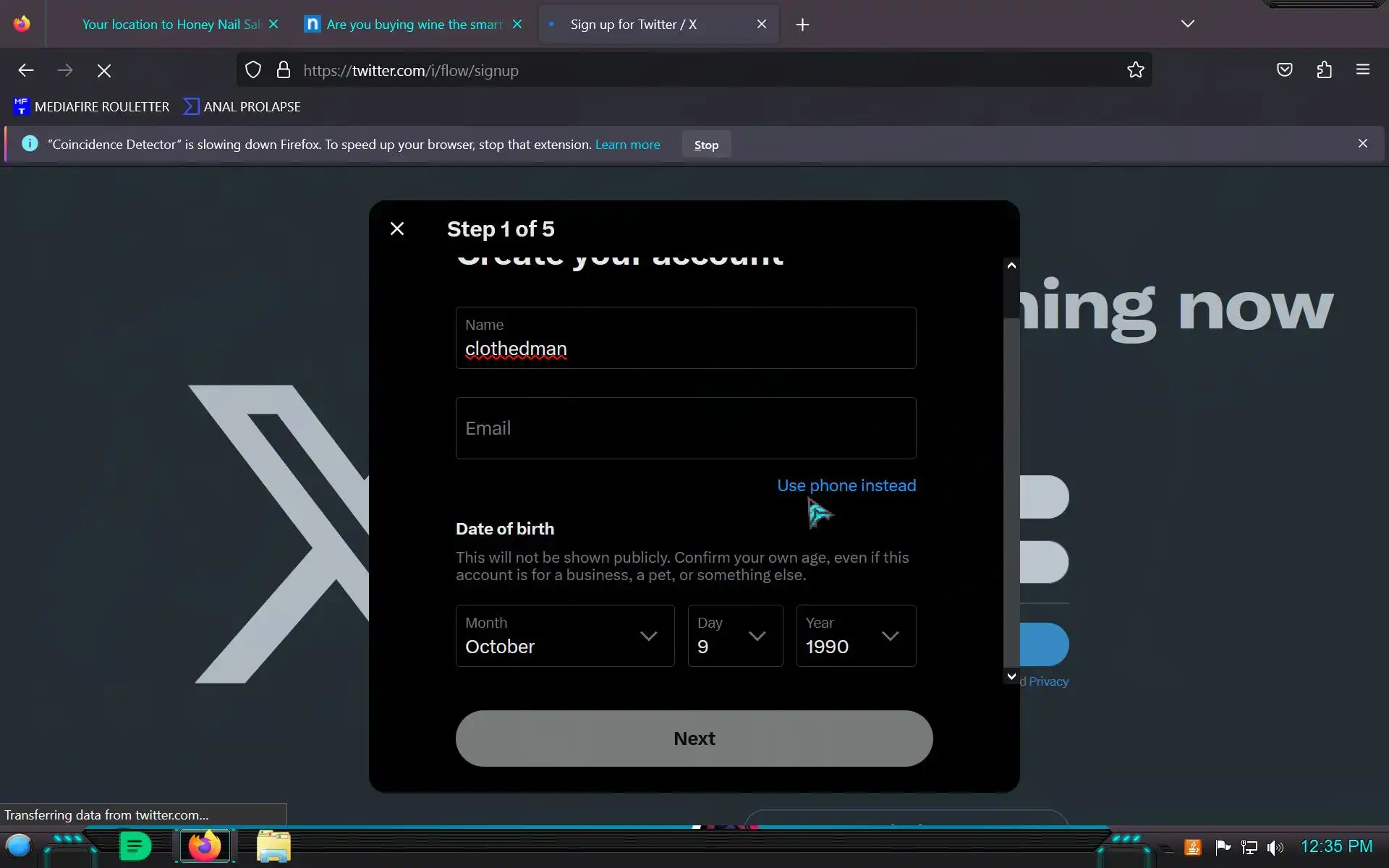Go back to previous page
Image resolution: width=1389 pixels, height=868 pixels.
(x=26, y=70)
